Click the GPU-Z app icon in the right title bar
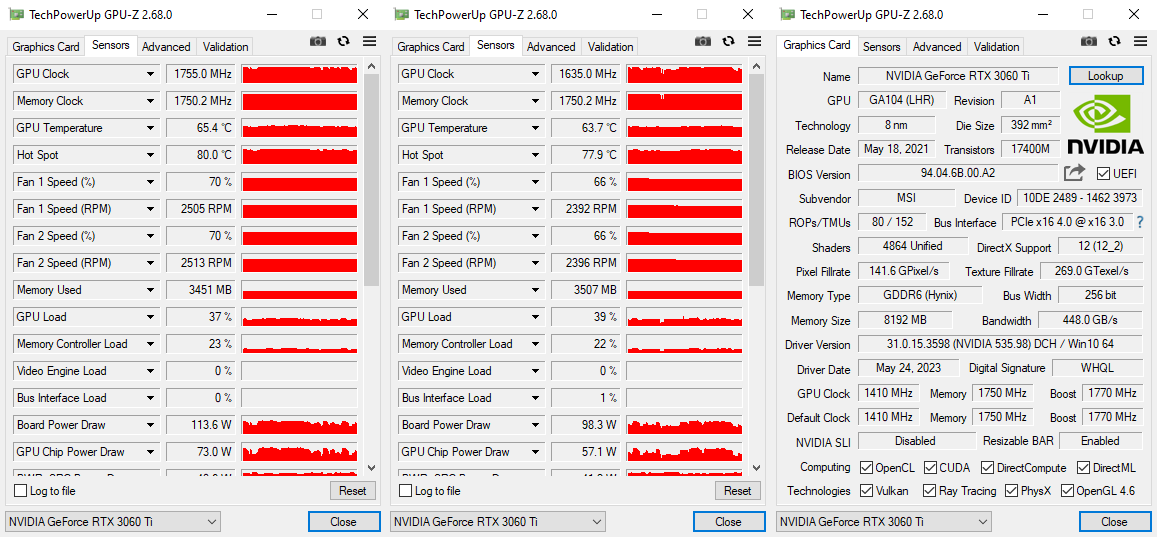Screen dimensions: 1157x537 click(x=787, y=14)
